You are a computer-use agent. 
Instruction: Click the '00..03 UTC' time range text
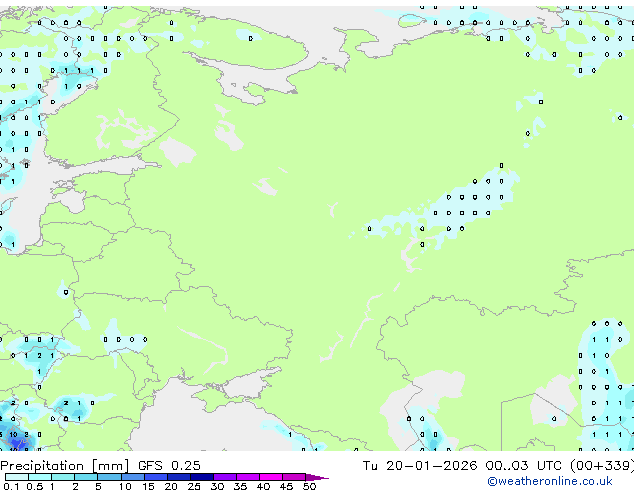(x=523, y=465)
